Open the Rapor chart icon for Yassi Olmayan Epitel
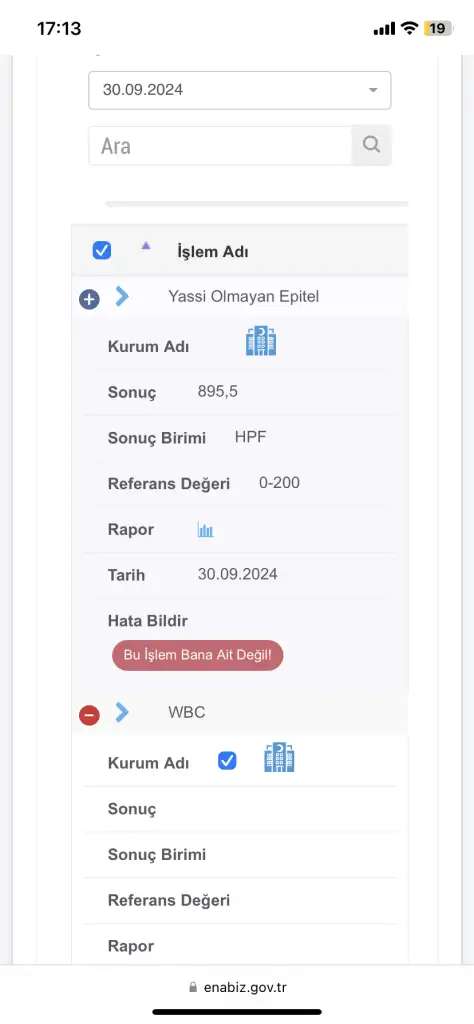Image resolution: width=474 pixels, height=1024 pixels. tap(206, 530)
